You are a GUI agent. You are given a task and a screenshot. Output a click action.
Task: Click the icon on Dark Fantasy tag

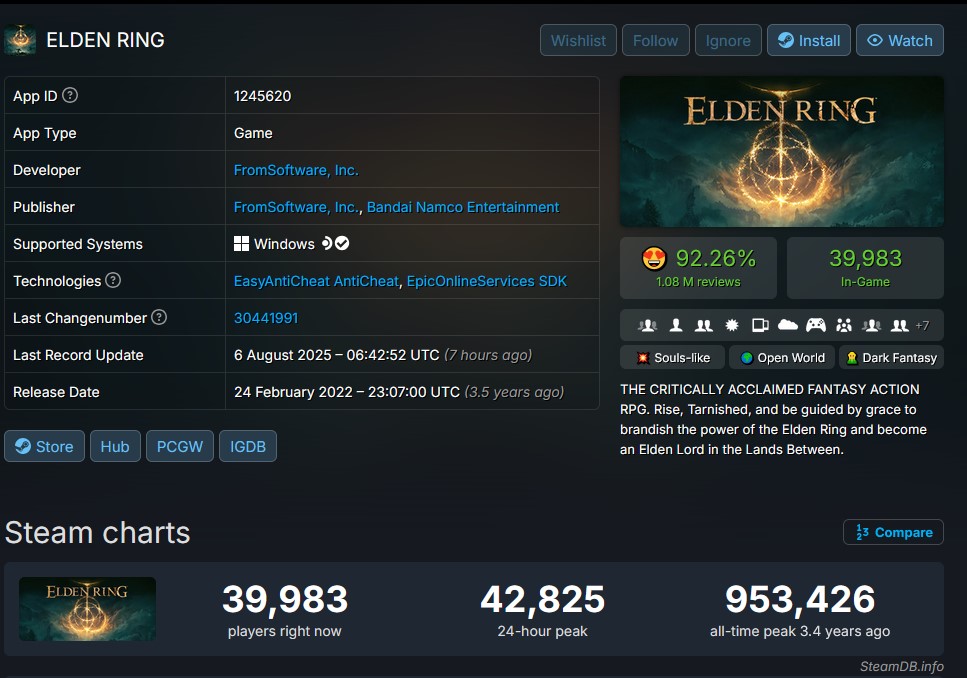852,358
